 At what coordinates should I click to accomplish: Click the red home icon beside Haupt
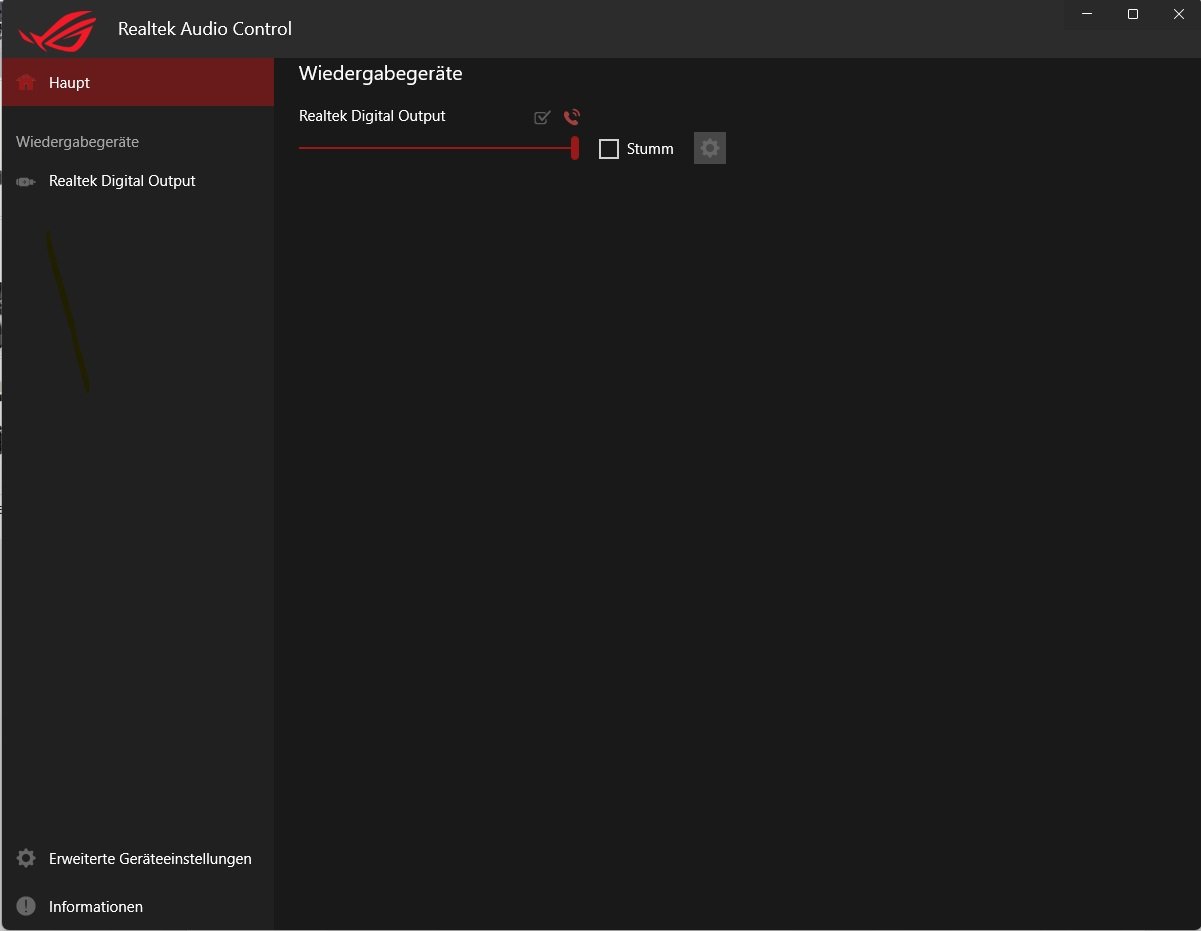tap(26, 82)
